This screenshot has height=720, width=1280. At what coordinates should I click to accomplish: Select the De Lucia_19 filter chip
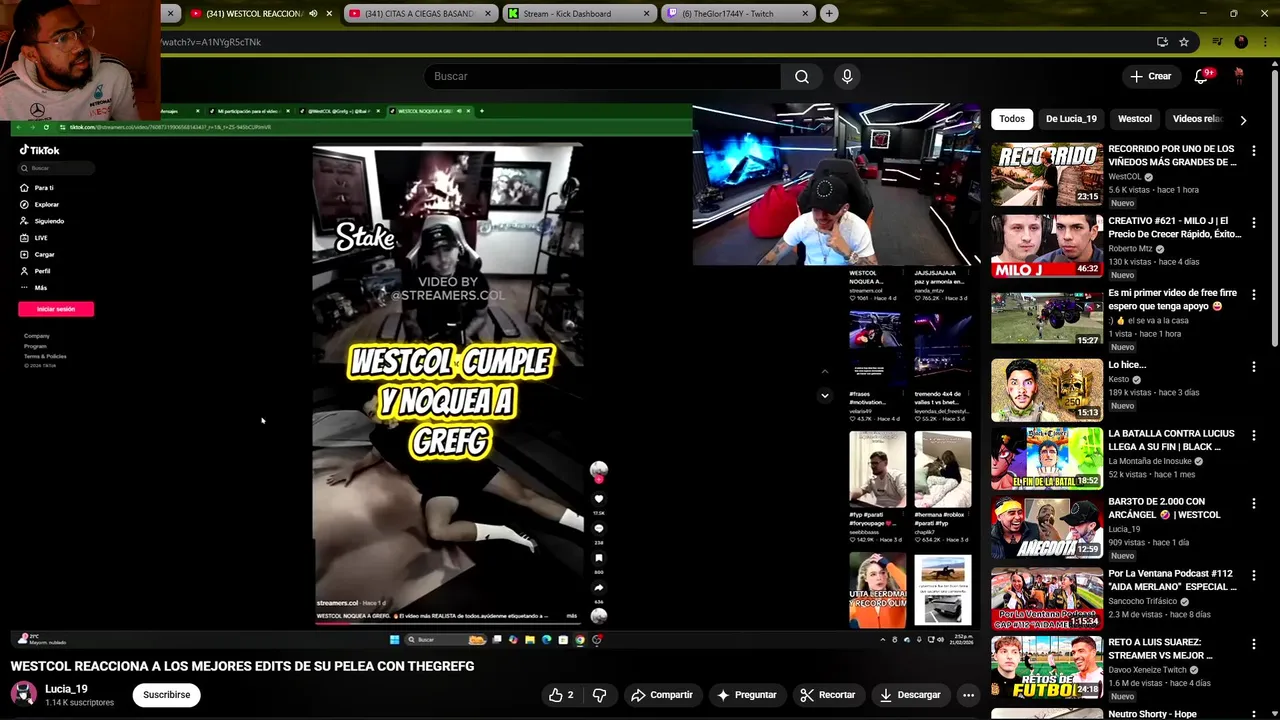[1071, 119]
